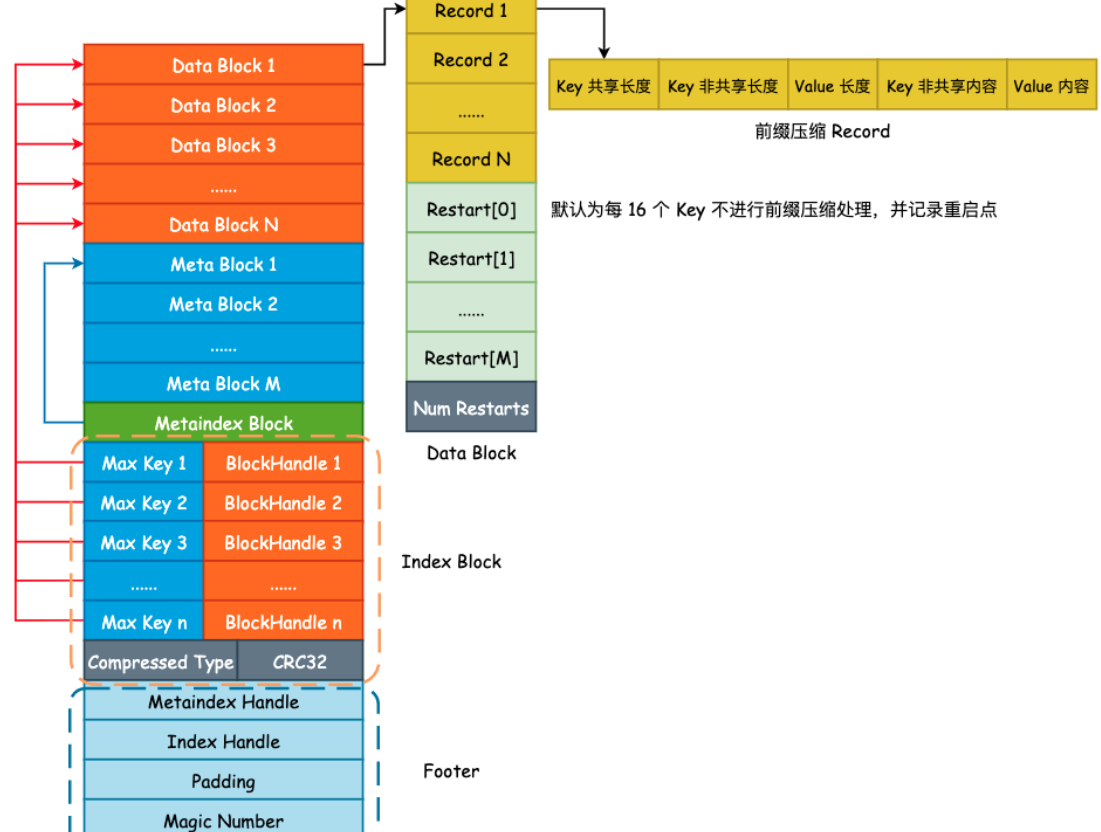Viewport: 1101px width, 832px height.
Task: Click the Compressed Type field
Action: pos(160,661)
